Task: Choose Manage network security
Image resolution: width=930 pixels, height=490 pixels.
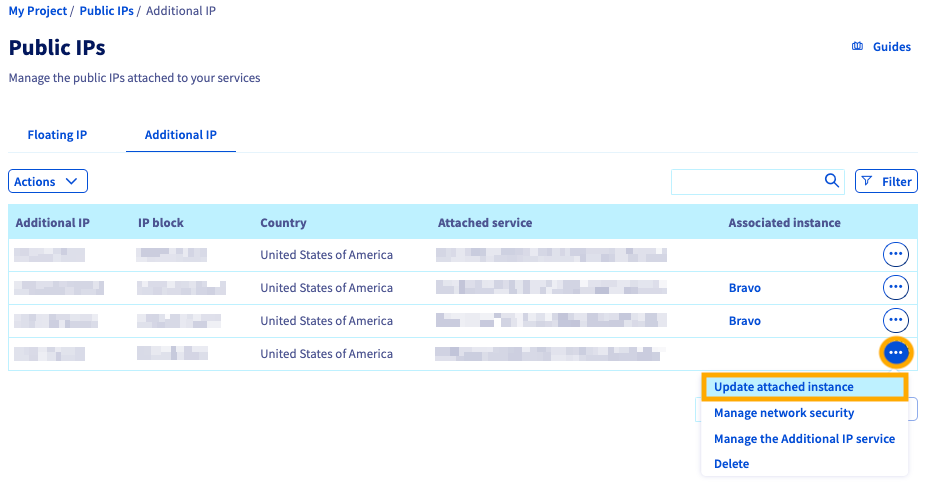Action: click(784, 413)
